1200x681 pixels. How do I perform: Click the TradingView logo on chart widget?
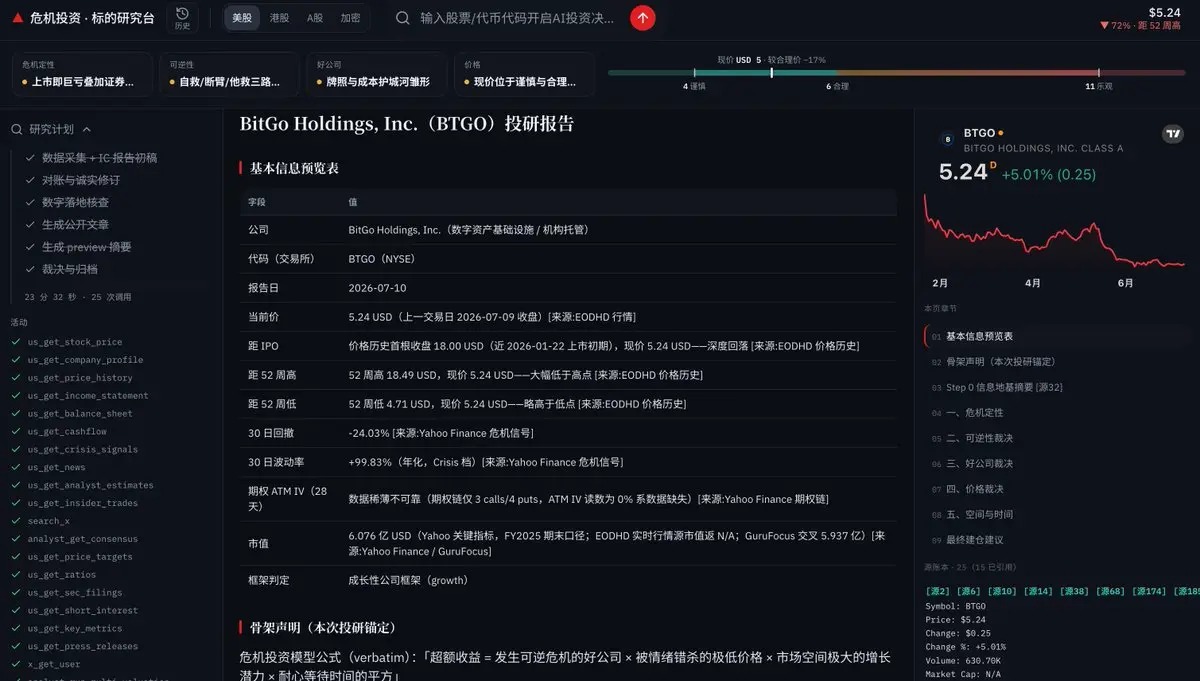point(1173,134)
